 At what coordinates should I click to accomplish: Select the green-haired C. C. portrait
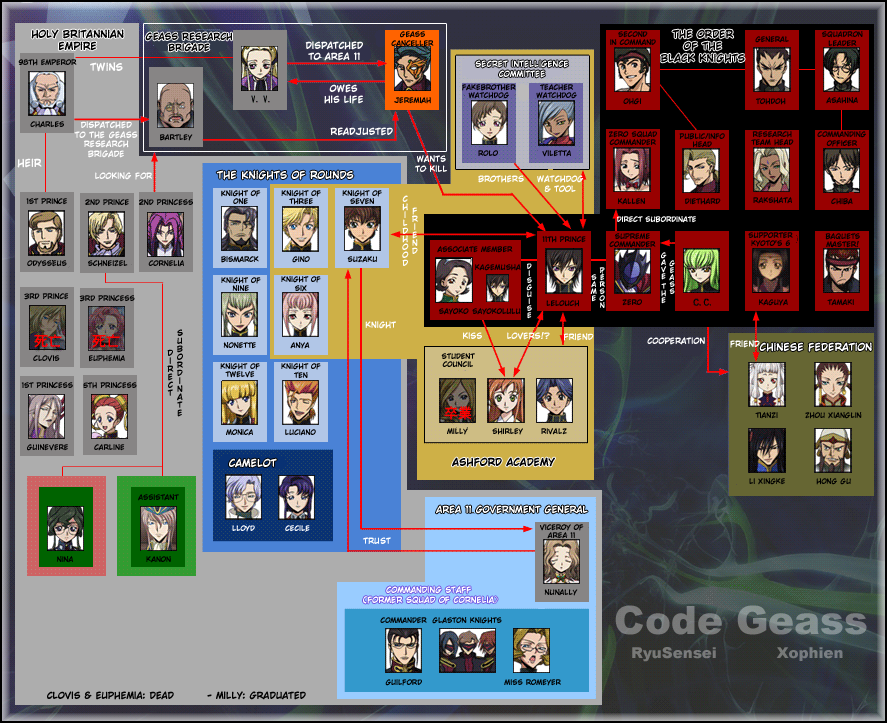701,271
